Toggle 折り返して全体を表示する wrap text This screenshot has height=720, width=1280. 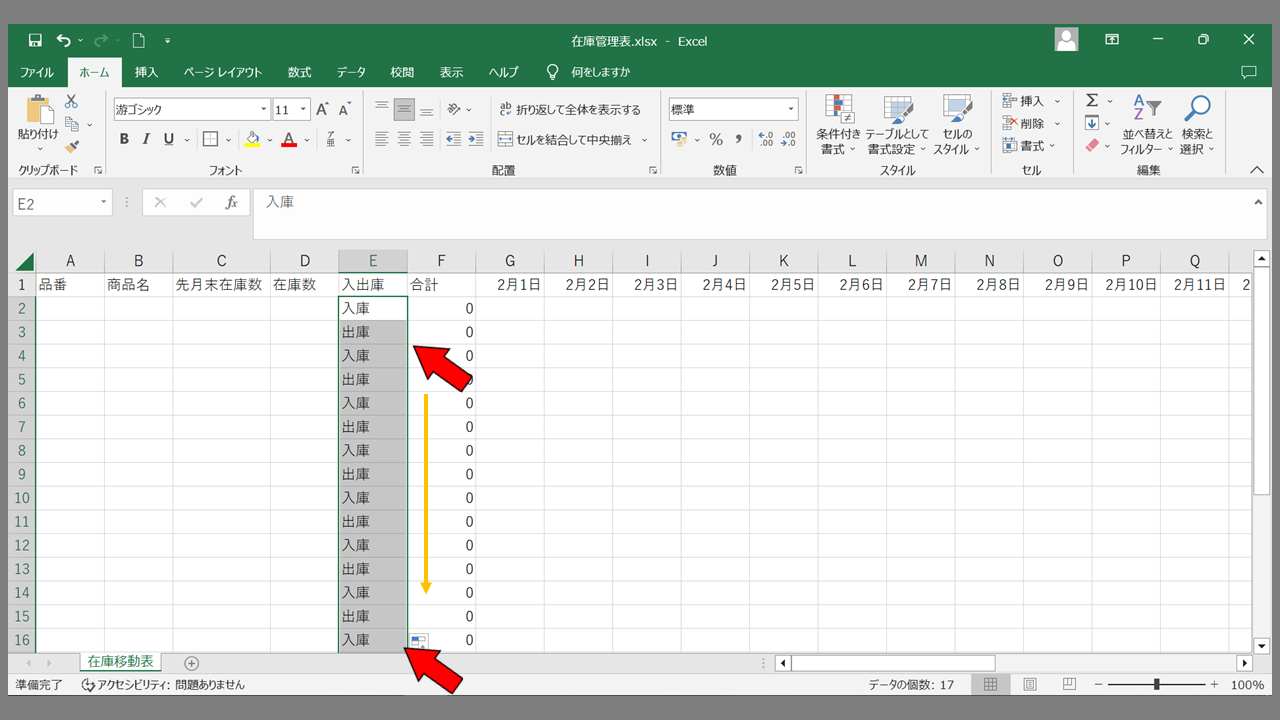[x=570, y=110]
